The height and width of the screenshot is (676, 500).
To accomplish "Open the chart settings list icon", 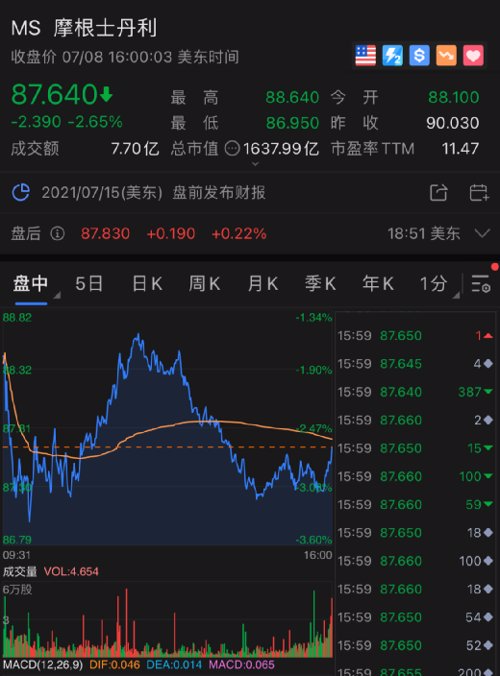I will (481, 284).
